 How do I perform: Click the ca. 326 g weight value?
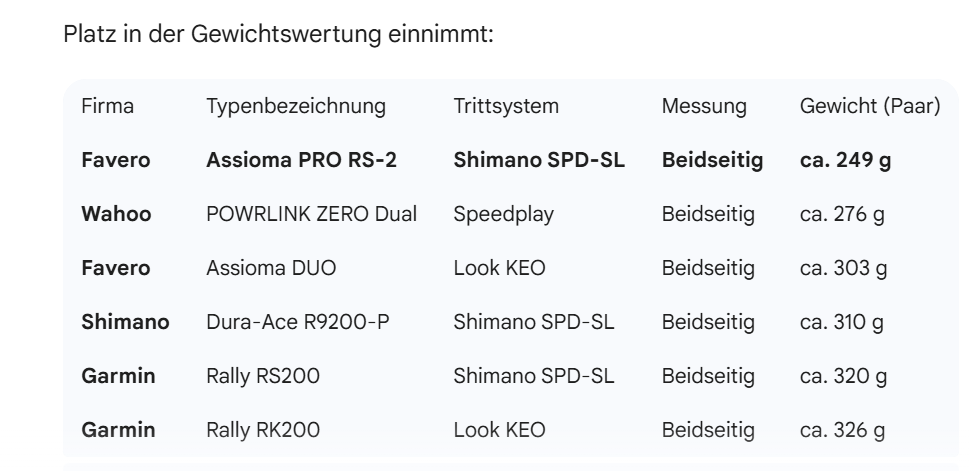843,430
